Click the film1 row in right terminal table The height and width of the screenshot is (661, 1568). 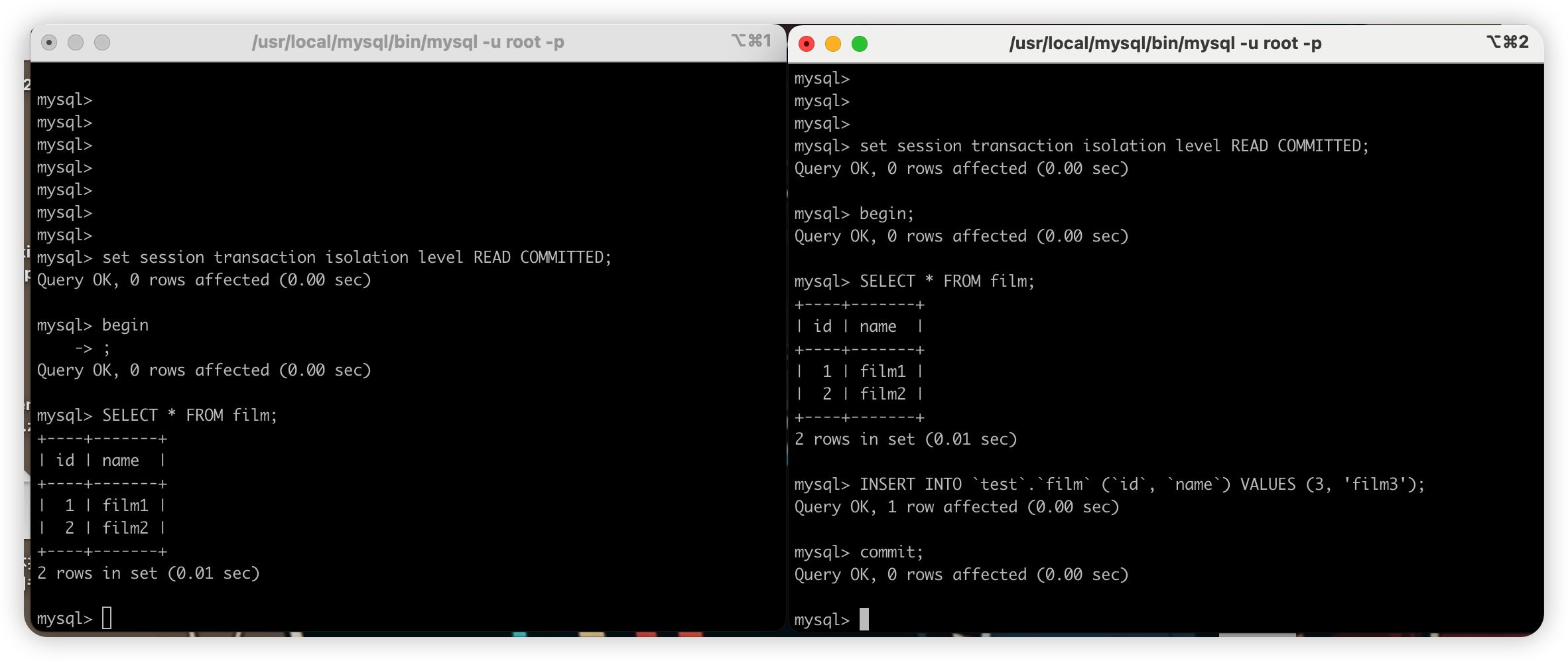860,372
